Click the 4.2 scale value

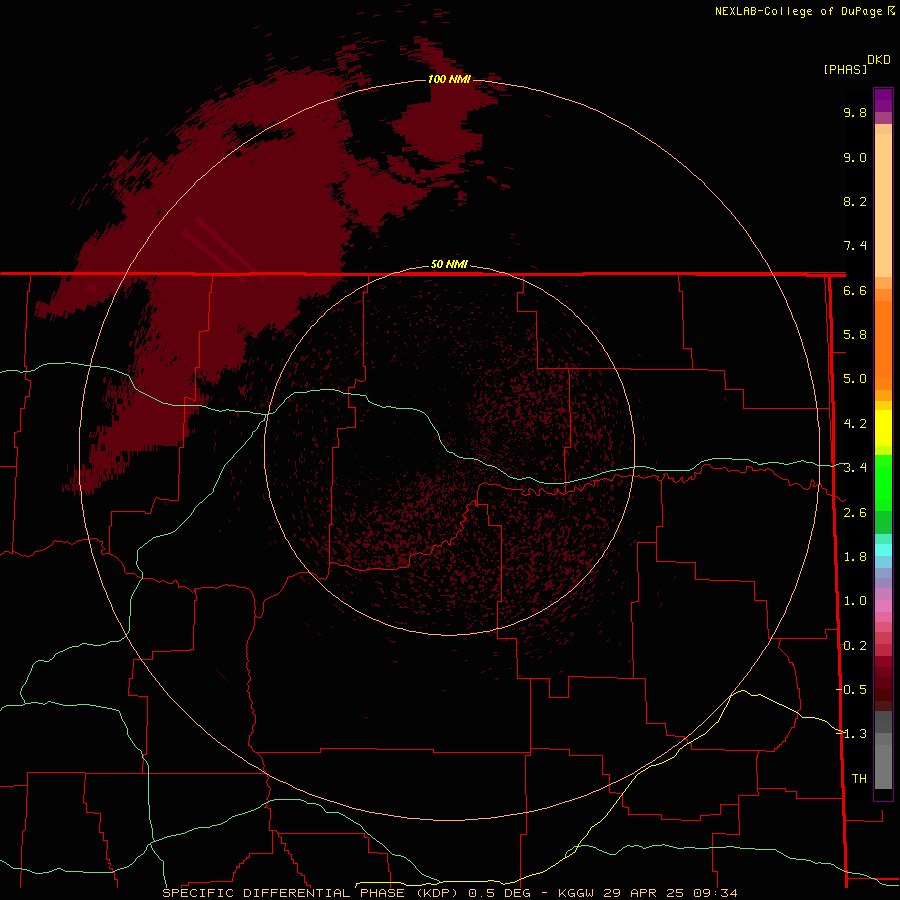(x=855, y=424)
